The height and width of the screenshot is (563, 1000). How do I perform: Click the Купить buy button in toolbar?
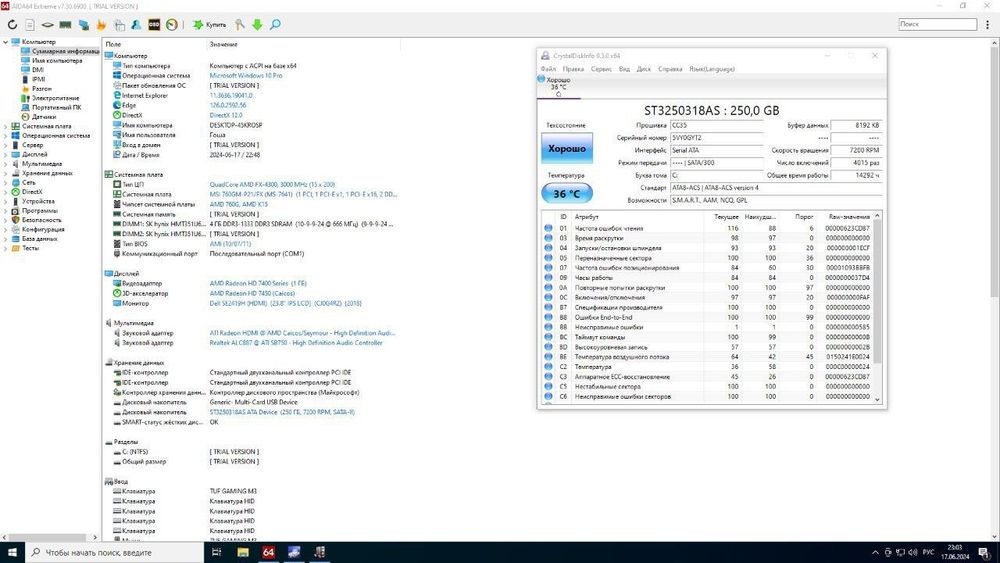210,25
